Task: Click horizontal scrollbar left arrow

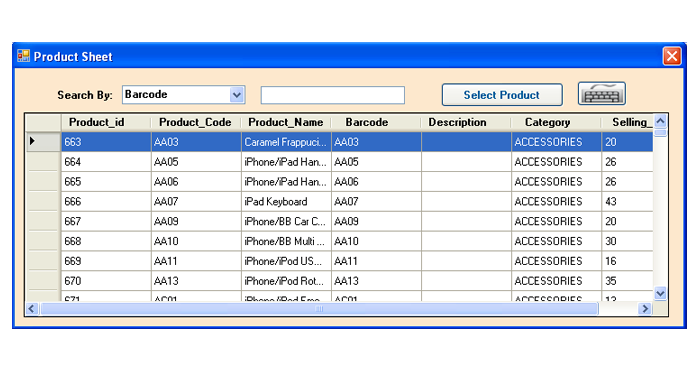Action: 32,308
